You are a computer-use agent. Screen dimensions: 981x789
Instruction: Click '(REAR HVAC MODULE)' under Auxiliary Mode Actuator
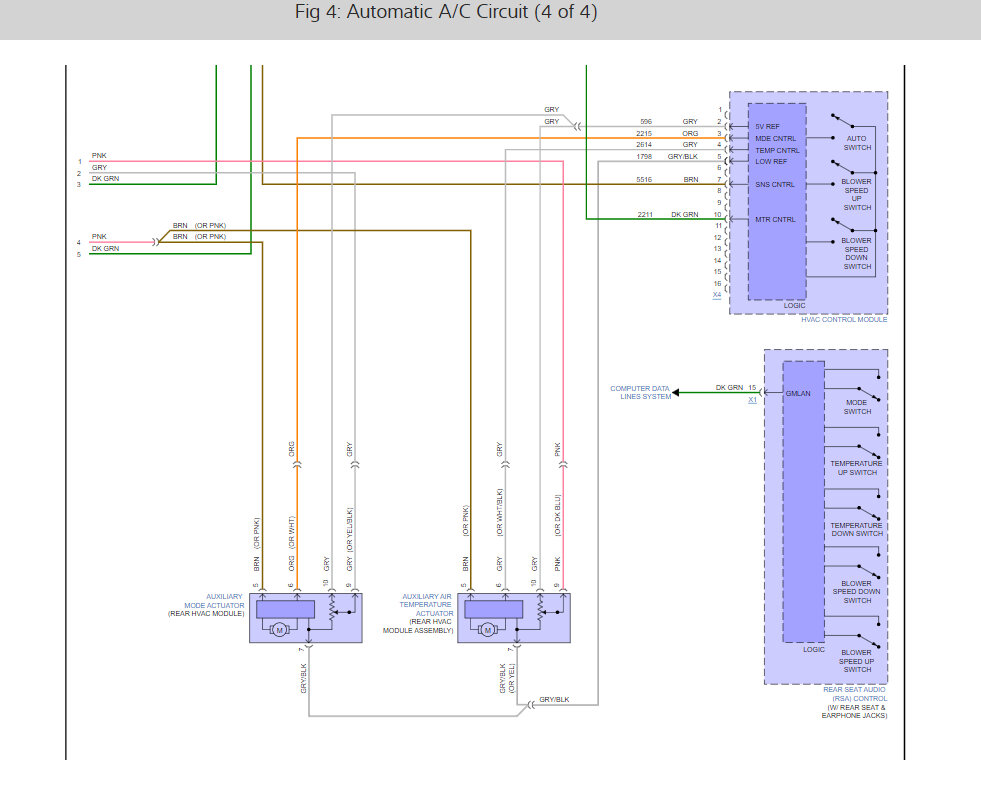pyautogui.click(x=206, y=614)
